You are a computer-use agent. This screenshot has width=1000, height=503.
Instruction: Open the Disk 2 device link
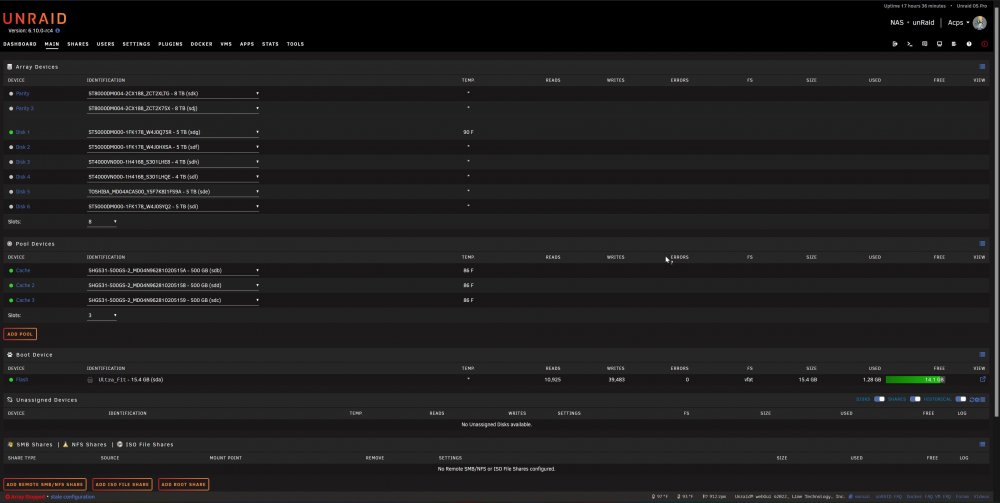click(23, 147)
